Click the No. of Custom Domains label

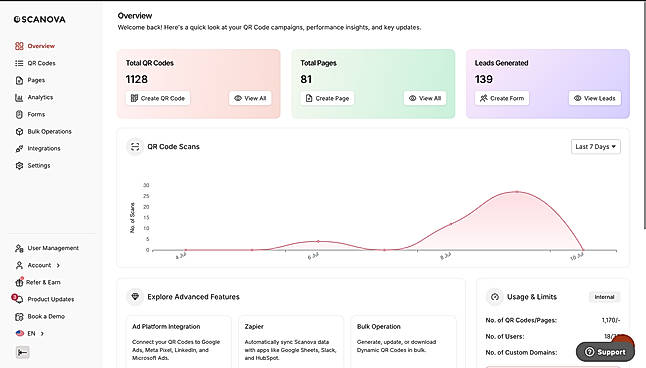pyautogui.click(x=521, y=352)
